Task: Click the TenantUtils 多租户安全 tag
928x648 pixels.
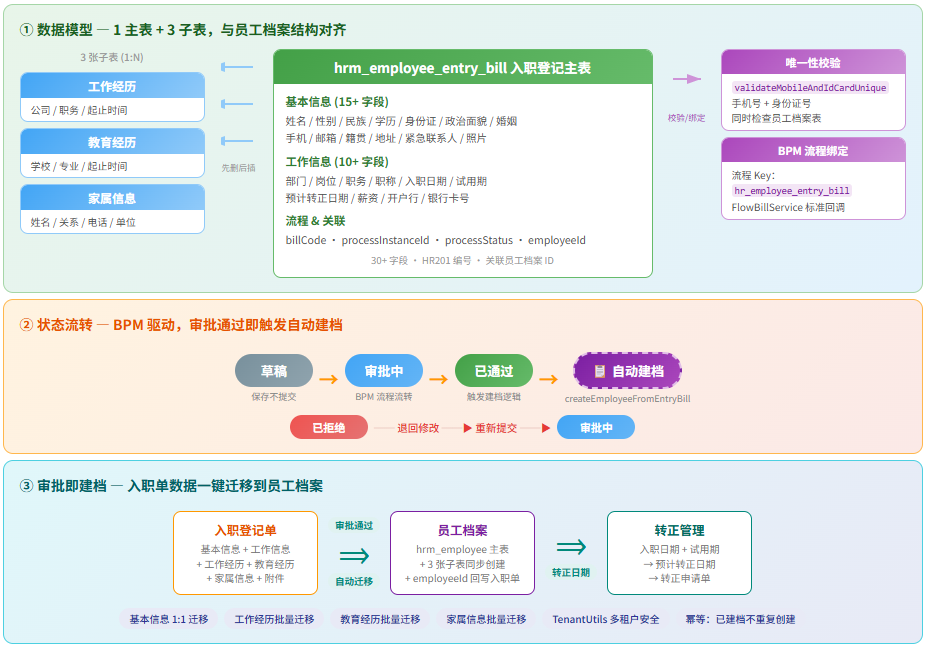Action: tap(606, 619)
